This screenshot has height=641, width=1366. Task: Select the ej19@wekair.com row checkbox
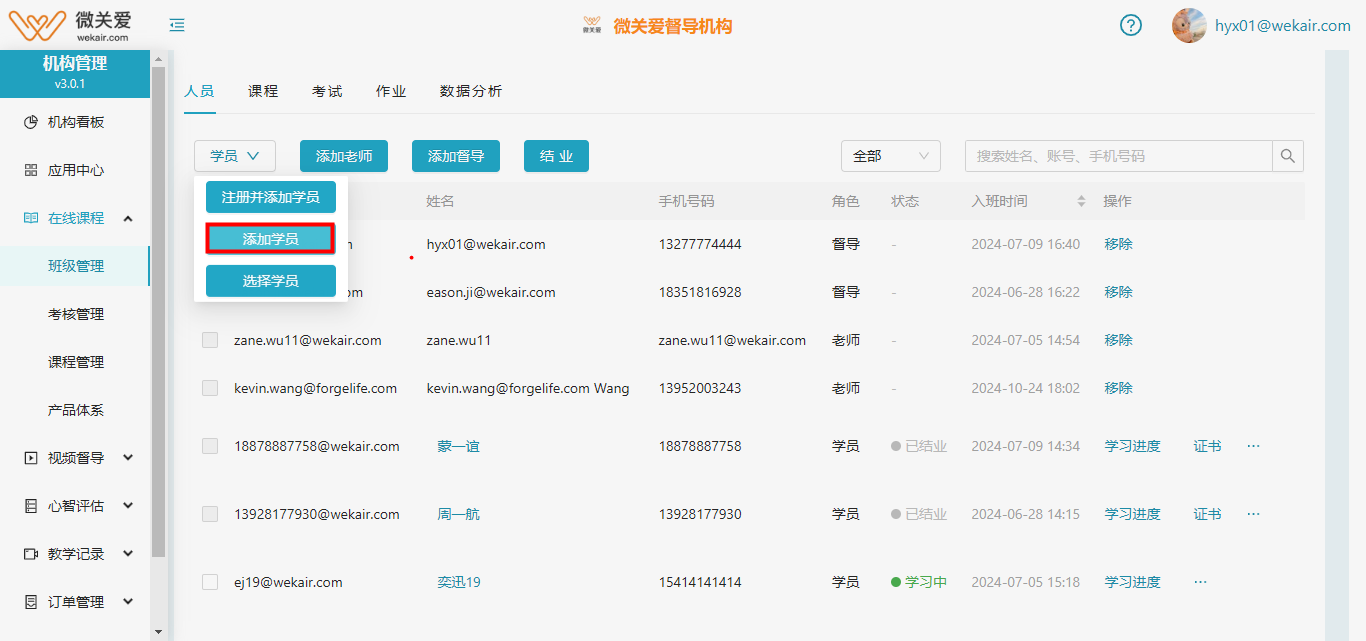pyautogui.click(x=210, y=582)
